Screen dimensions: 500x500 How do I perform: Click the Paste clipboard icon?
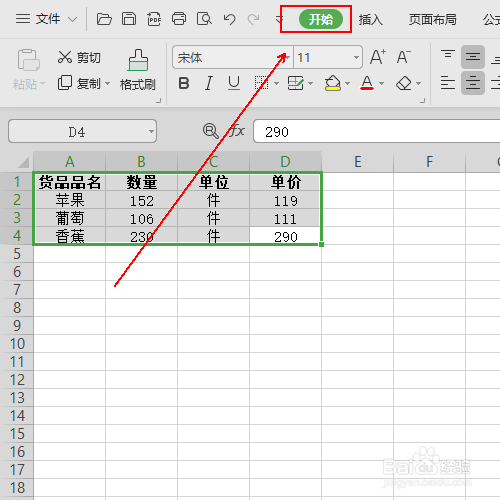pyautogui.click(x=28, y=60)
